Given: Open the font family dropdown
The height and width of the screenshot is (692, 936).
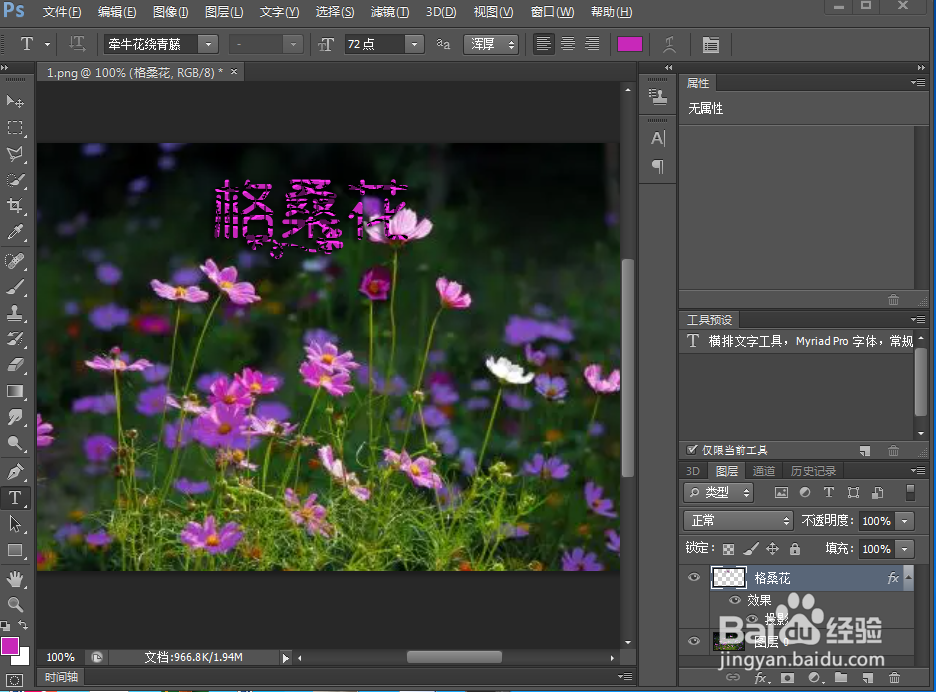Looking at the screenshot, I should [x=208, y=44].
